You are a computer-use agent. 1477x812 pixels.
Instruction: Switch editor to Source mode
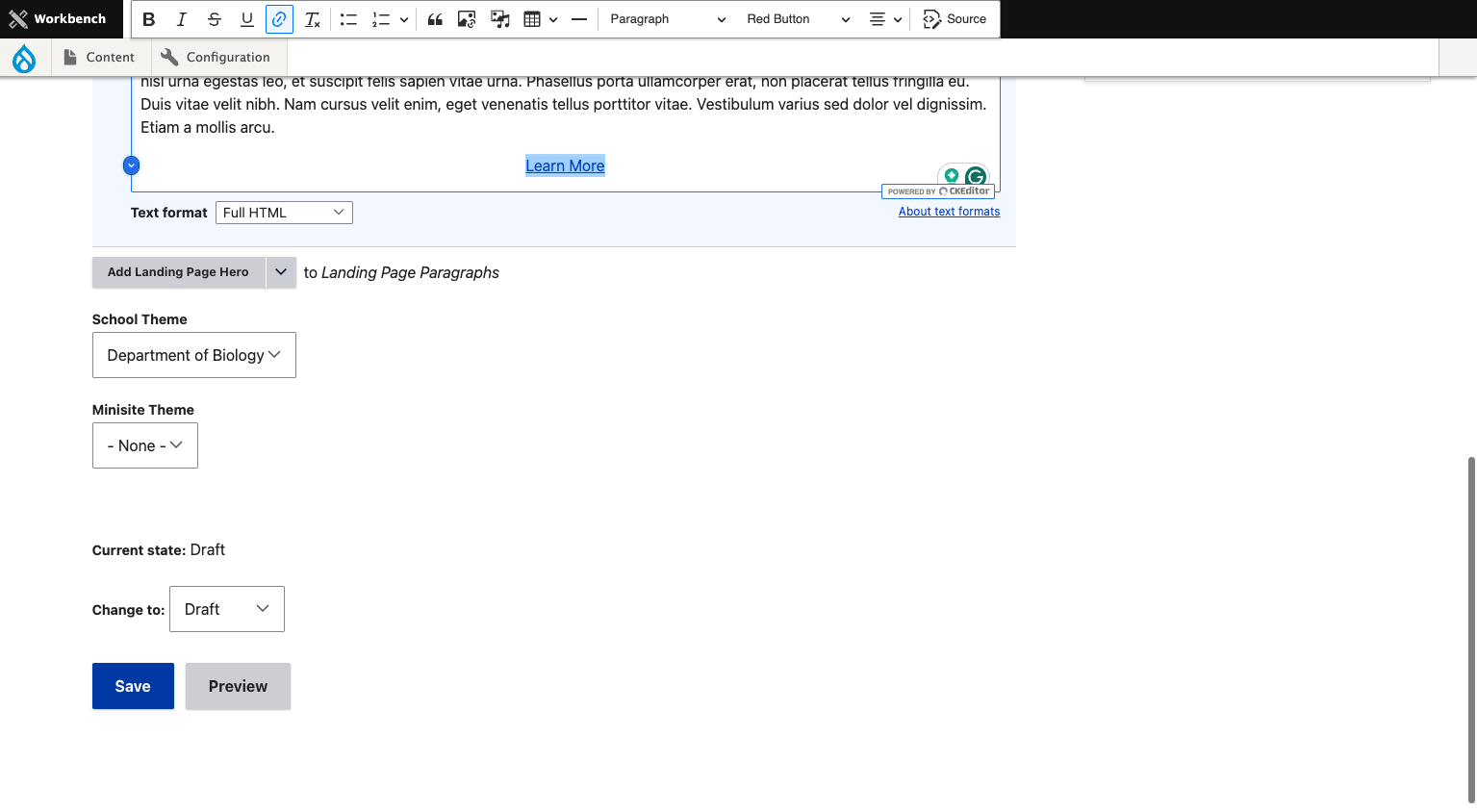click(x=955, y=19)
